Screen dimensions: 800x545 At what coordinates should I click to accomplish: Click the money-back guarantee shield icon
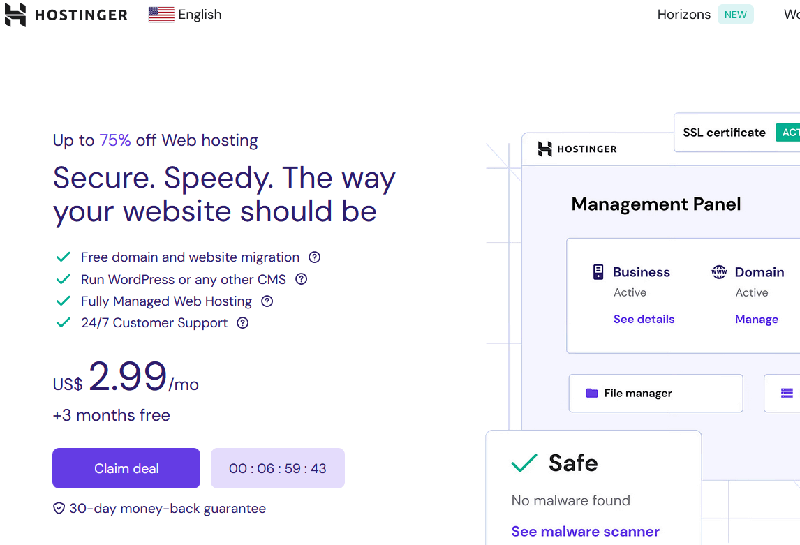click(x=59, y=508)
